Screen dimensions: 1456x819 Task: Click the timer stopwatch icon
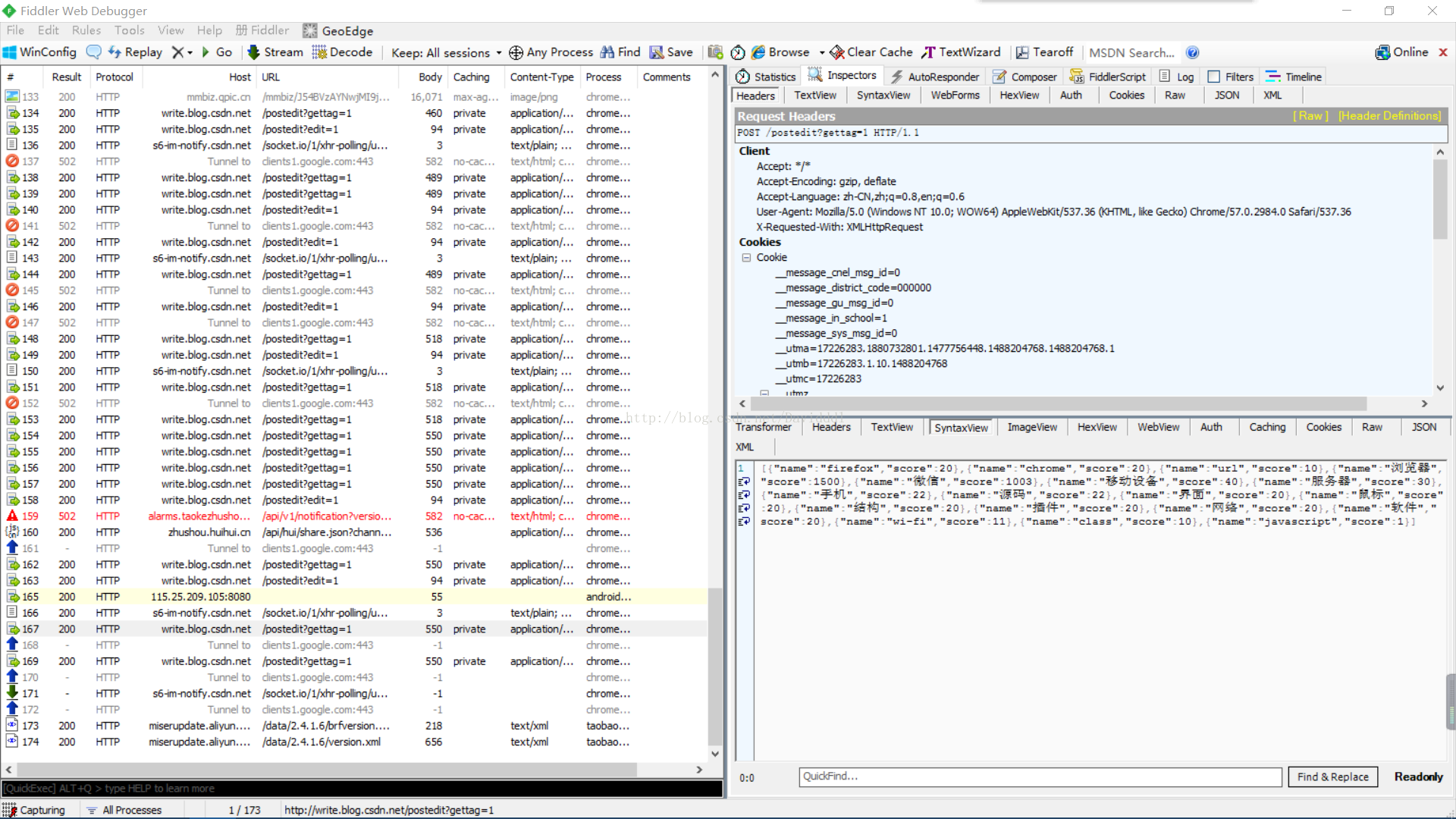pos(738,52)
